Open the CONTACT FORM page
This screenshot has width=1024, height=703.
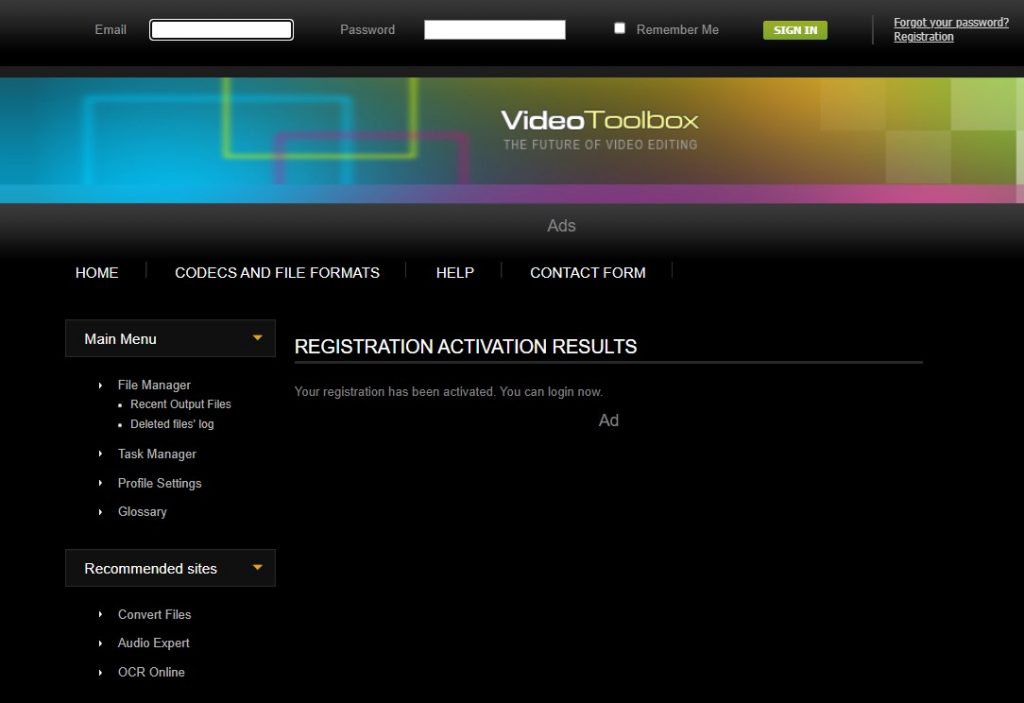pos(587,272)
